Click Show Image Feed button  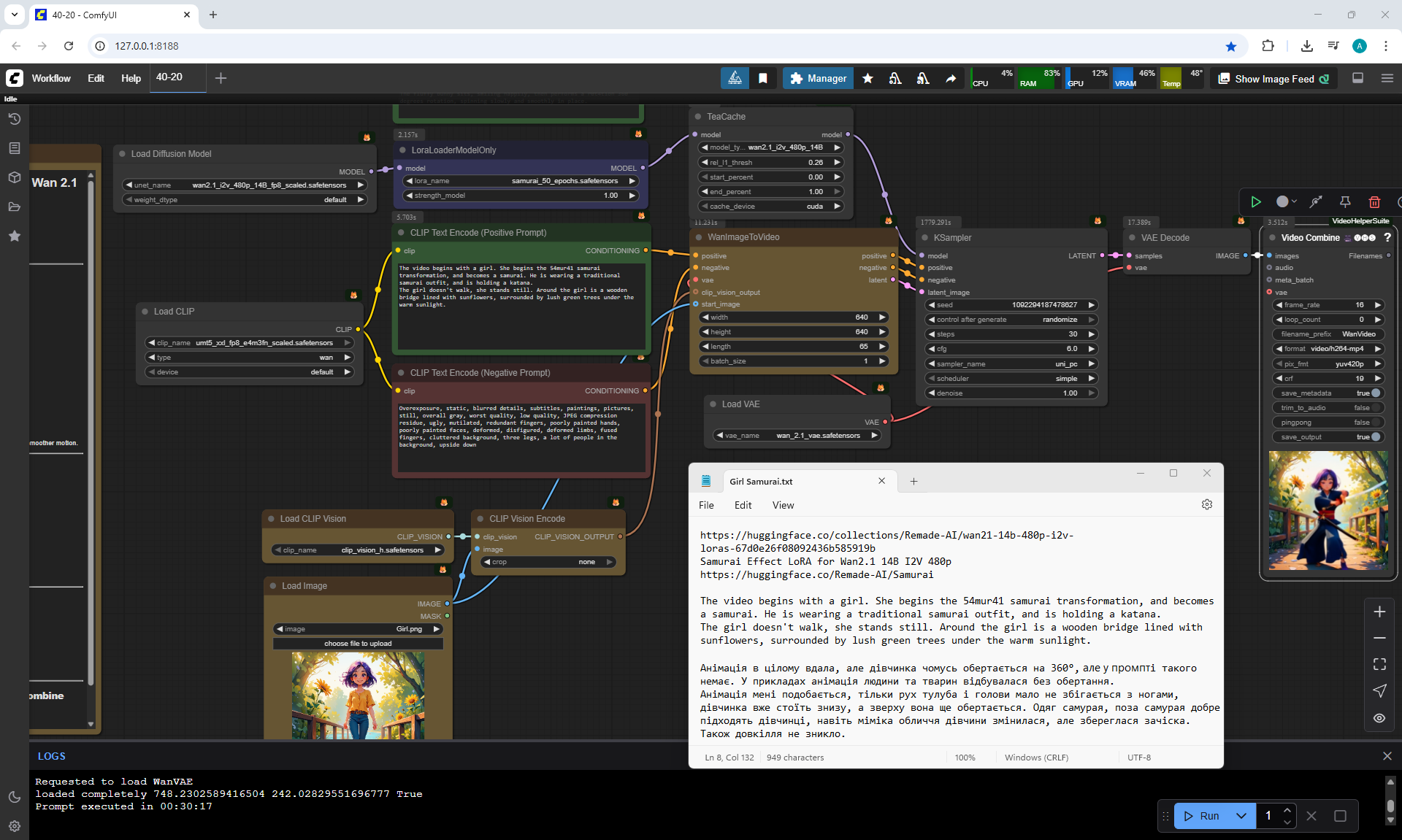click(1274, 79)
